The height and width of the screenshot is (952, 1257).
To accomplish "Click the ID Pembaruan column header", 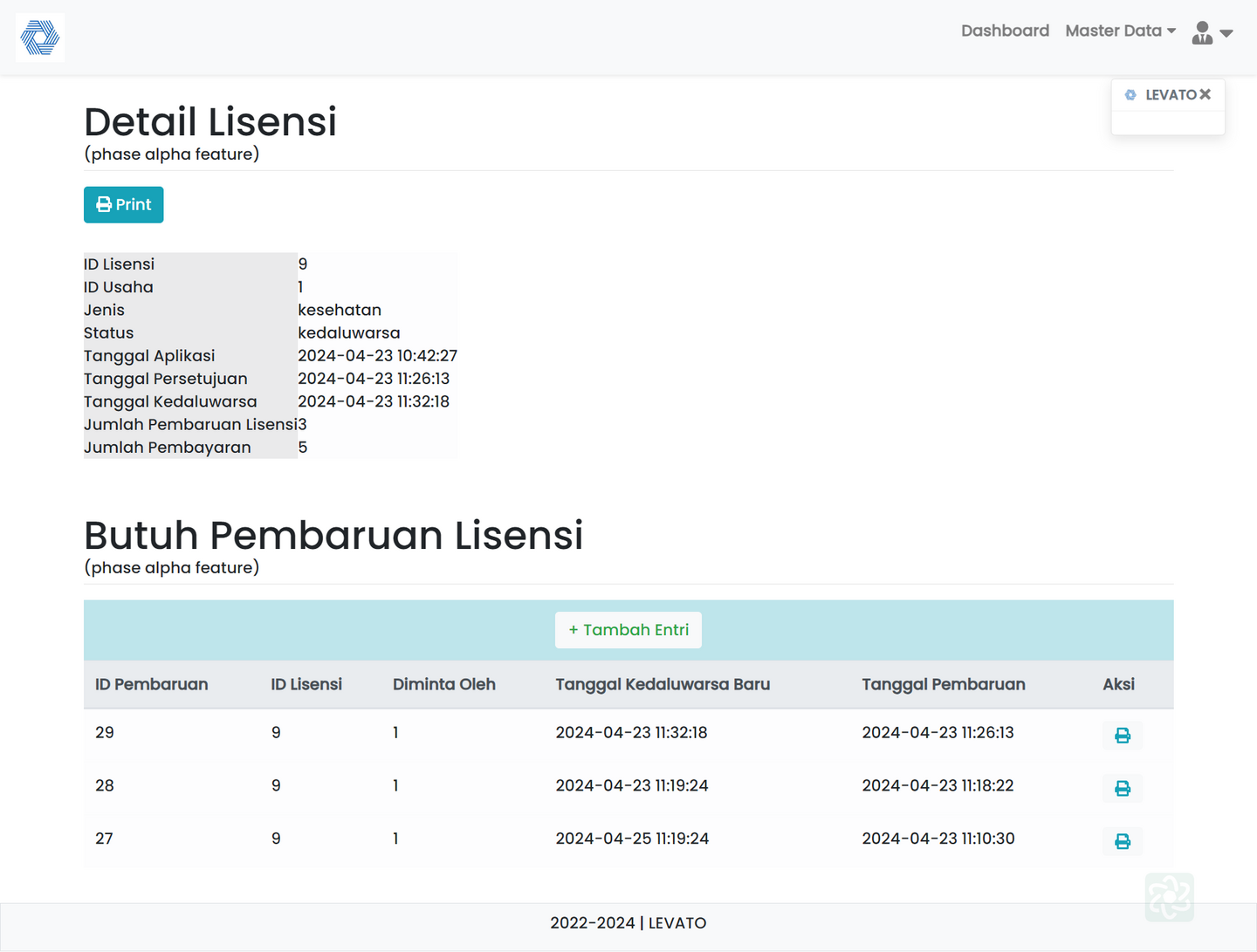I will point(151,684).
